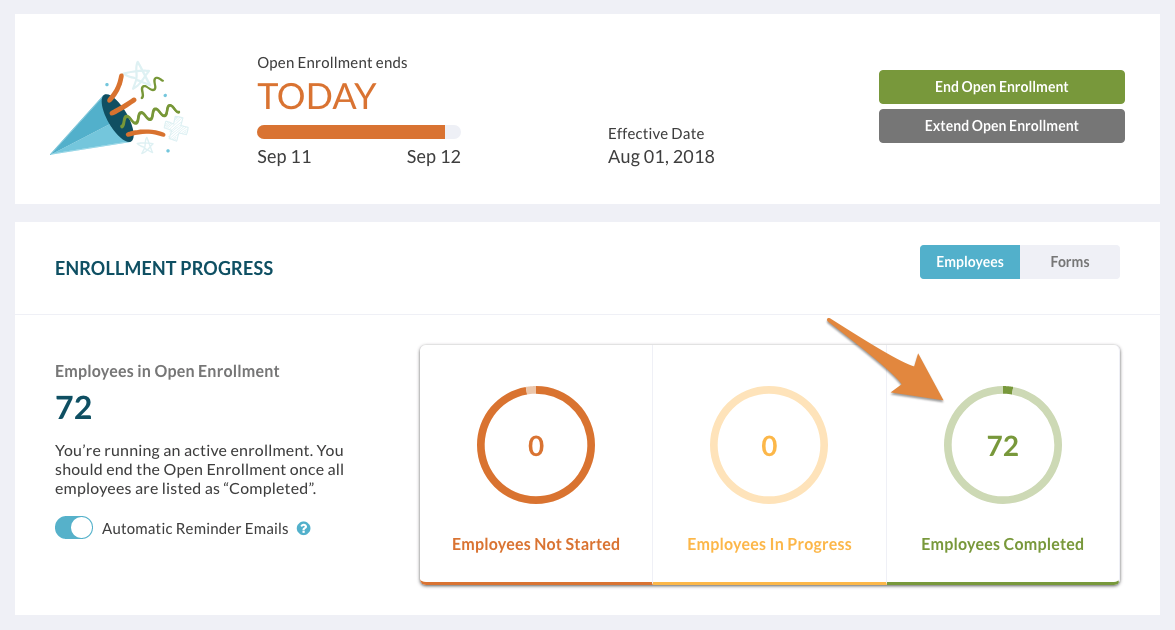Click the Employees In Progress circle
1175x630 pixels.
tap(769, 445)
